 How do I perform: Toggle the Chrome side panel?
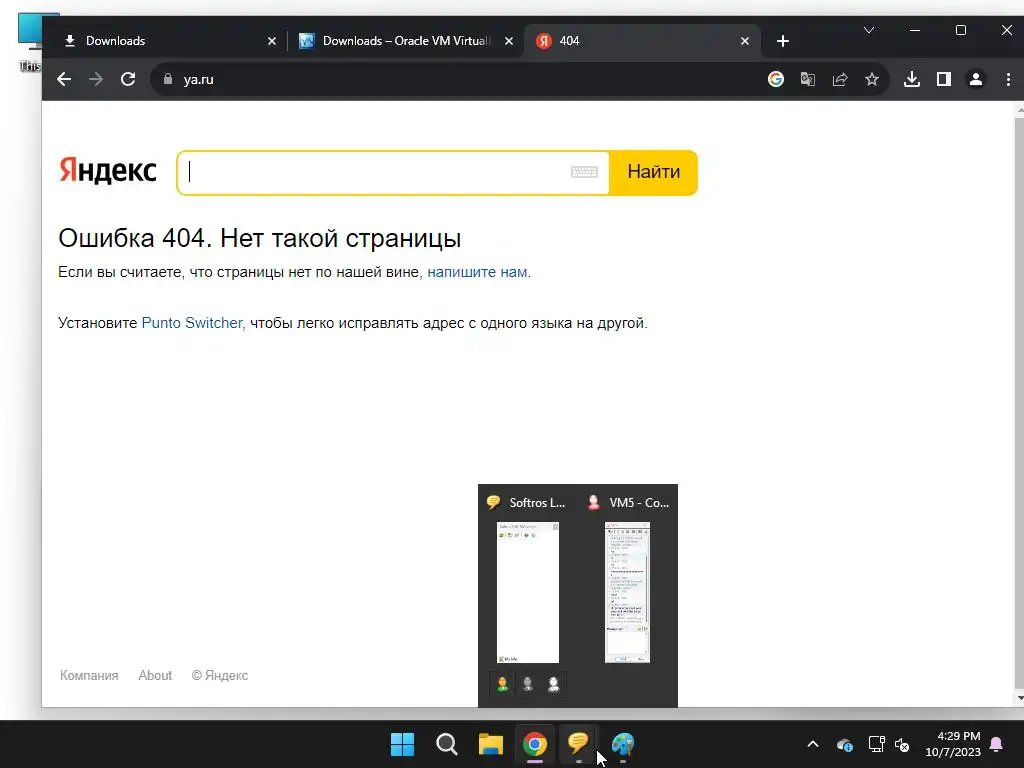944,80
